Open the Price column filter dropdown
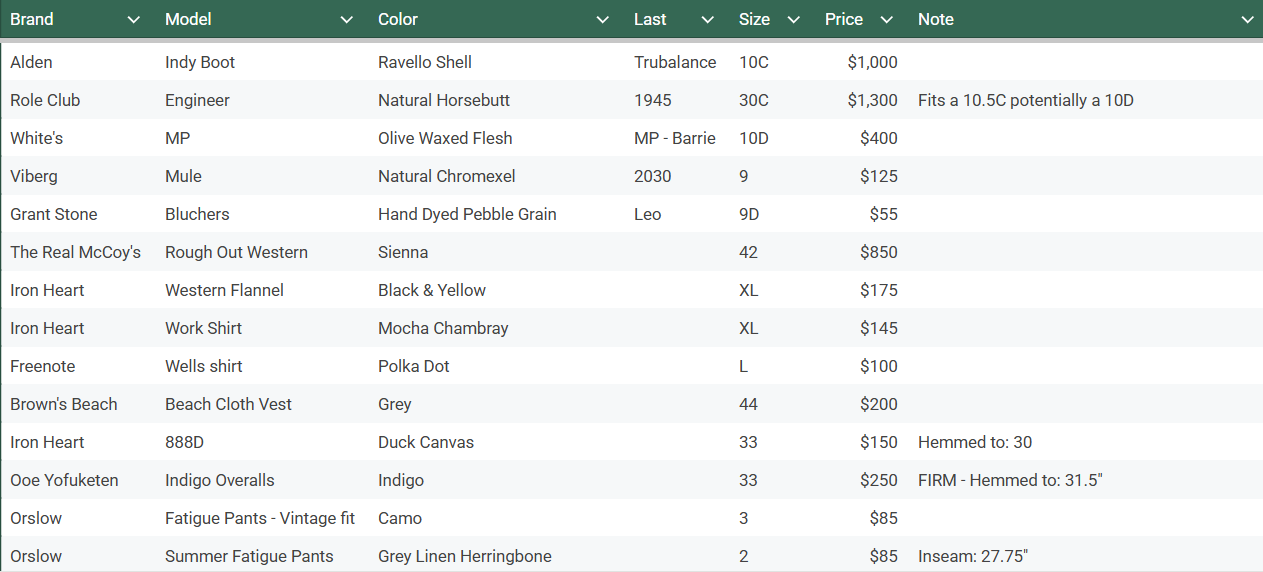This screenshot has width=1263, height=572. click(x=886, y=20)
